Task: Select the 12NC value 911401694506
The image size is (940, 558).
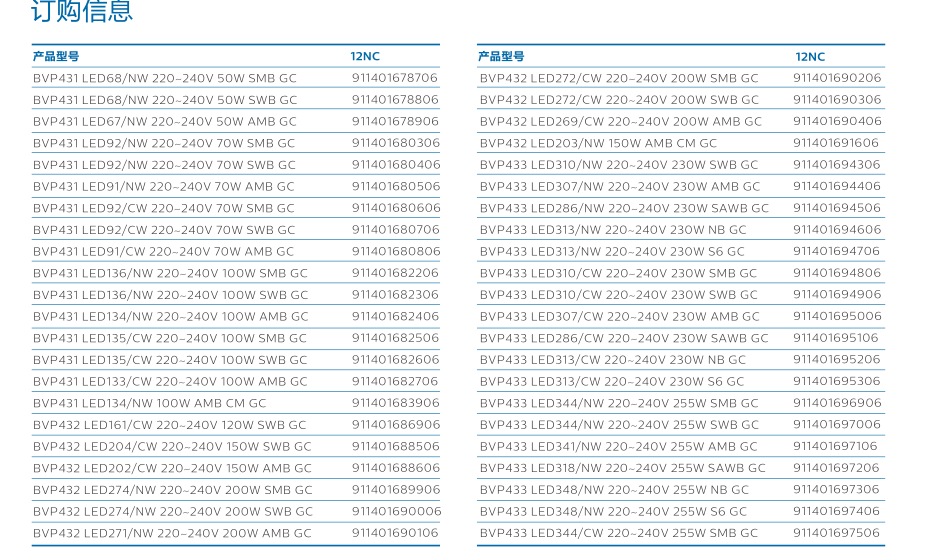Action: pyautogui.click(x=837, y=208)
